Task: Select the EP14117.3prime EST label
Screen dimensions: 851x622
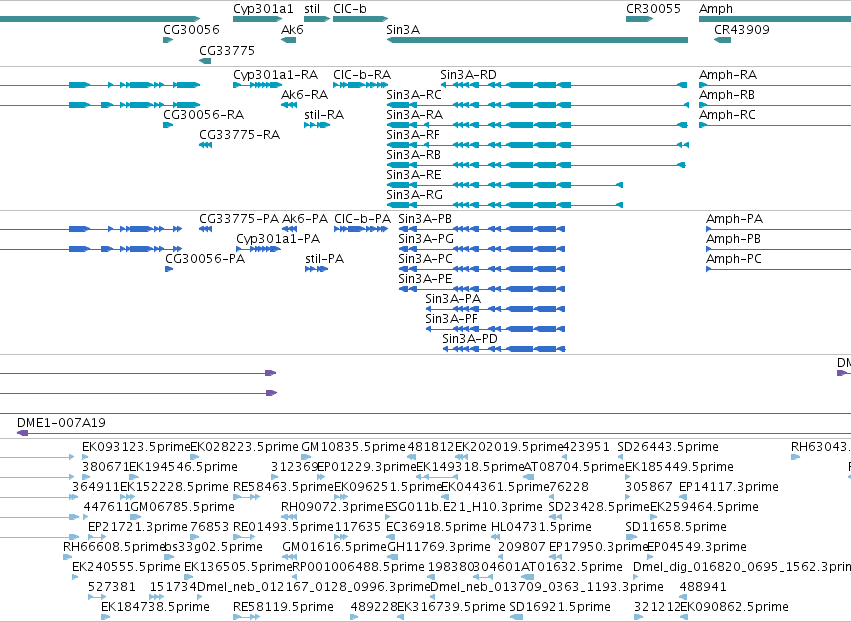Action: click(x=729, y=487)
